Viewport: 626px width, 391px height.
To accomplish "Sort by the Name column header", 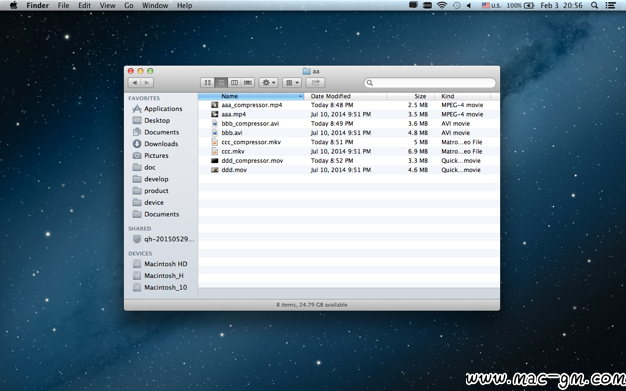I will (251, 96).
